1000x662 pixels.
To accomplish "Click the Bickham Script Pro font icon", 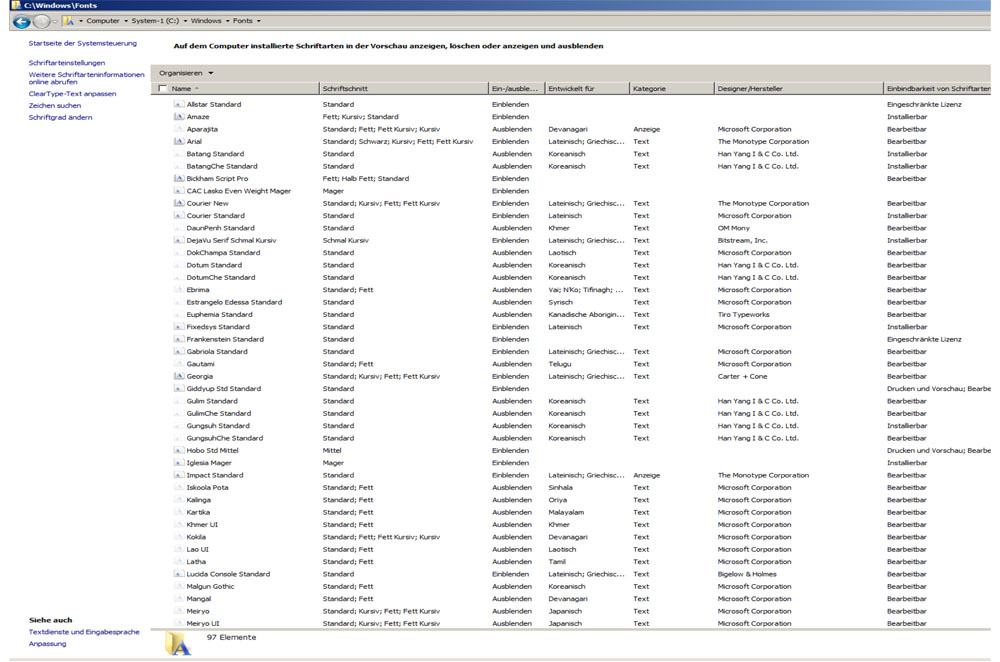I will 179,179.
